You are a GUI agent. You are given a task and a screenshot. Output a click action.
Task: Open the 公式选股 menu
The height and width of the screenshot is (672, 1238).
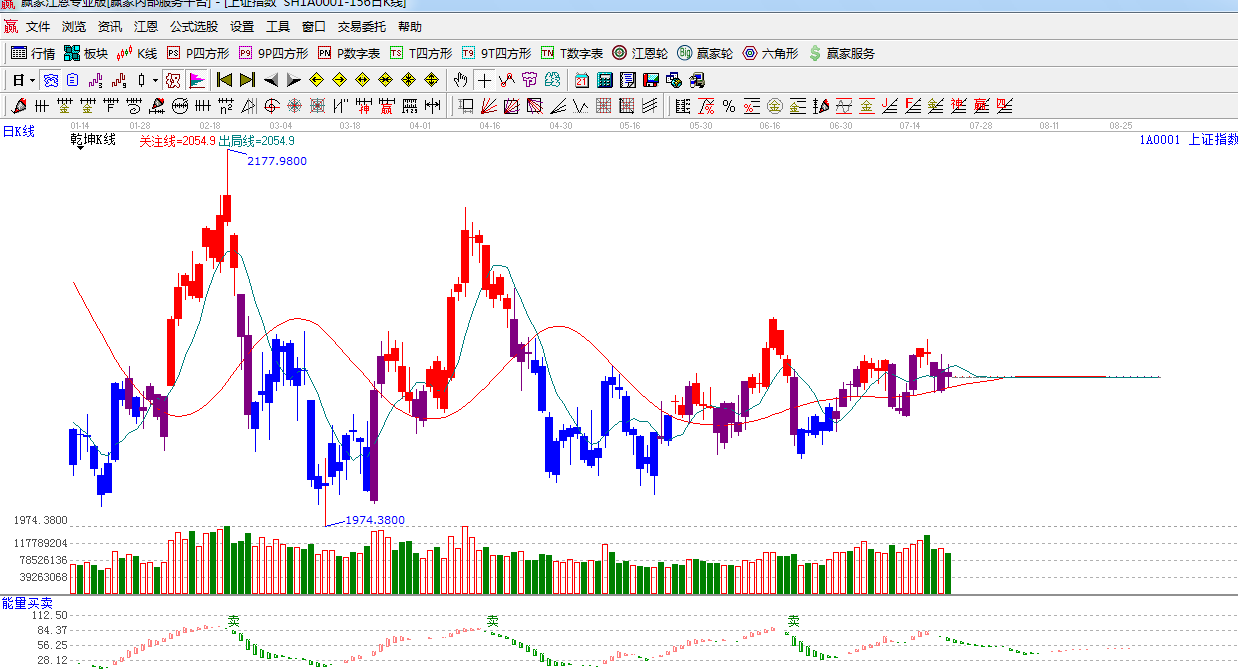(193, 27)
